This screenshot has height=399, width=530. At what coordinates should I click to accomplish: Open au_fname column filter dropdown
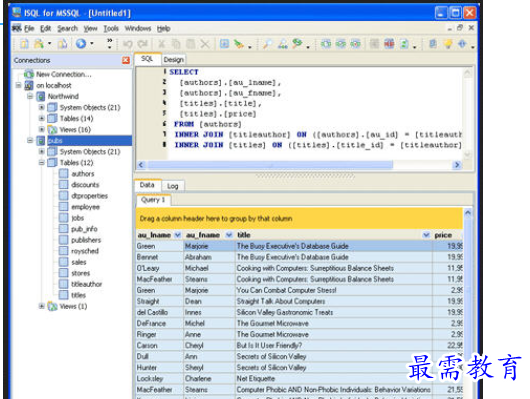click(229, 235)
